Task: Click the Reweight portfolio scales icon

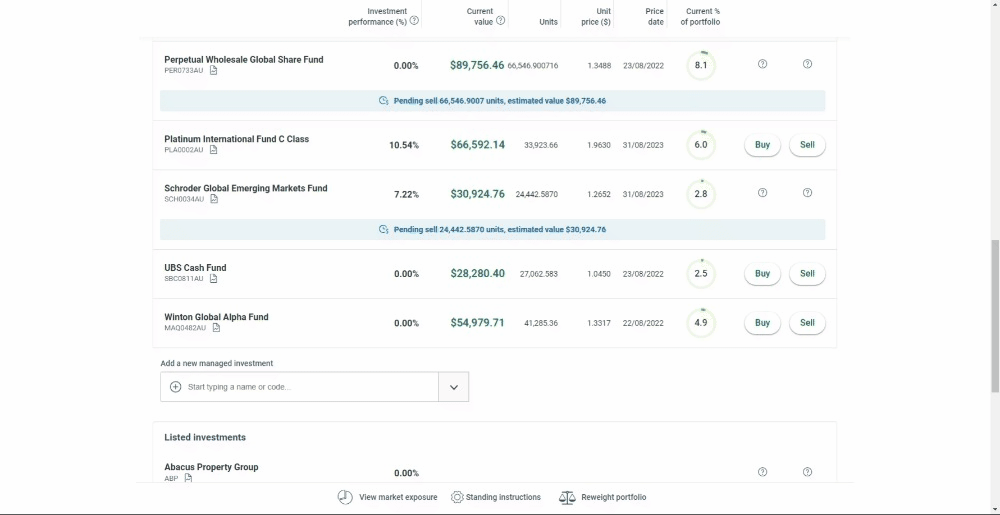Action: pyautogui.click(x=567, y=497)
